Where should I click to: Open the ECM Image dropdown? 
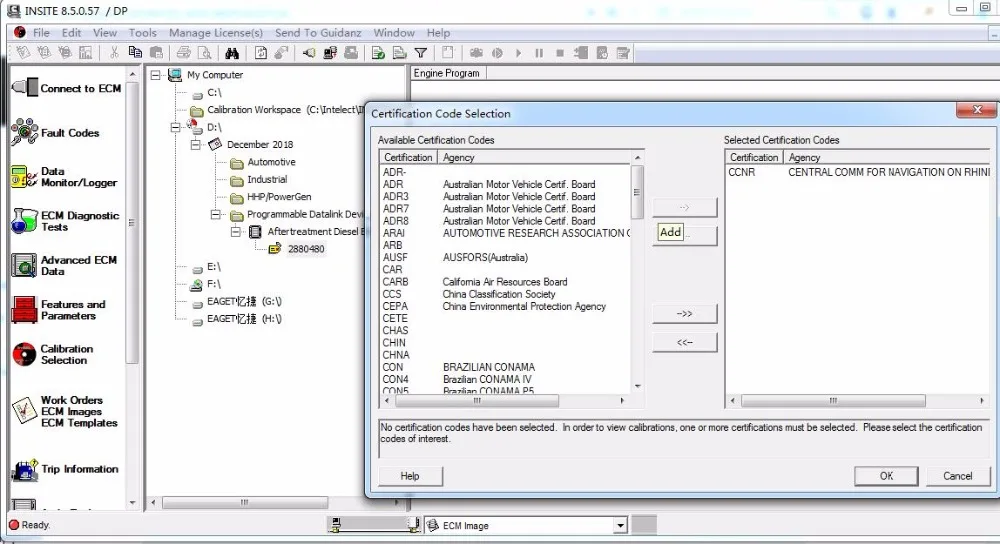[x=620, y=526]
